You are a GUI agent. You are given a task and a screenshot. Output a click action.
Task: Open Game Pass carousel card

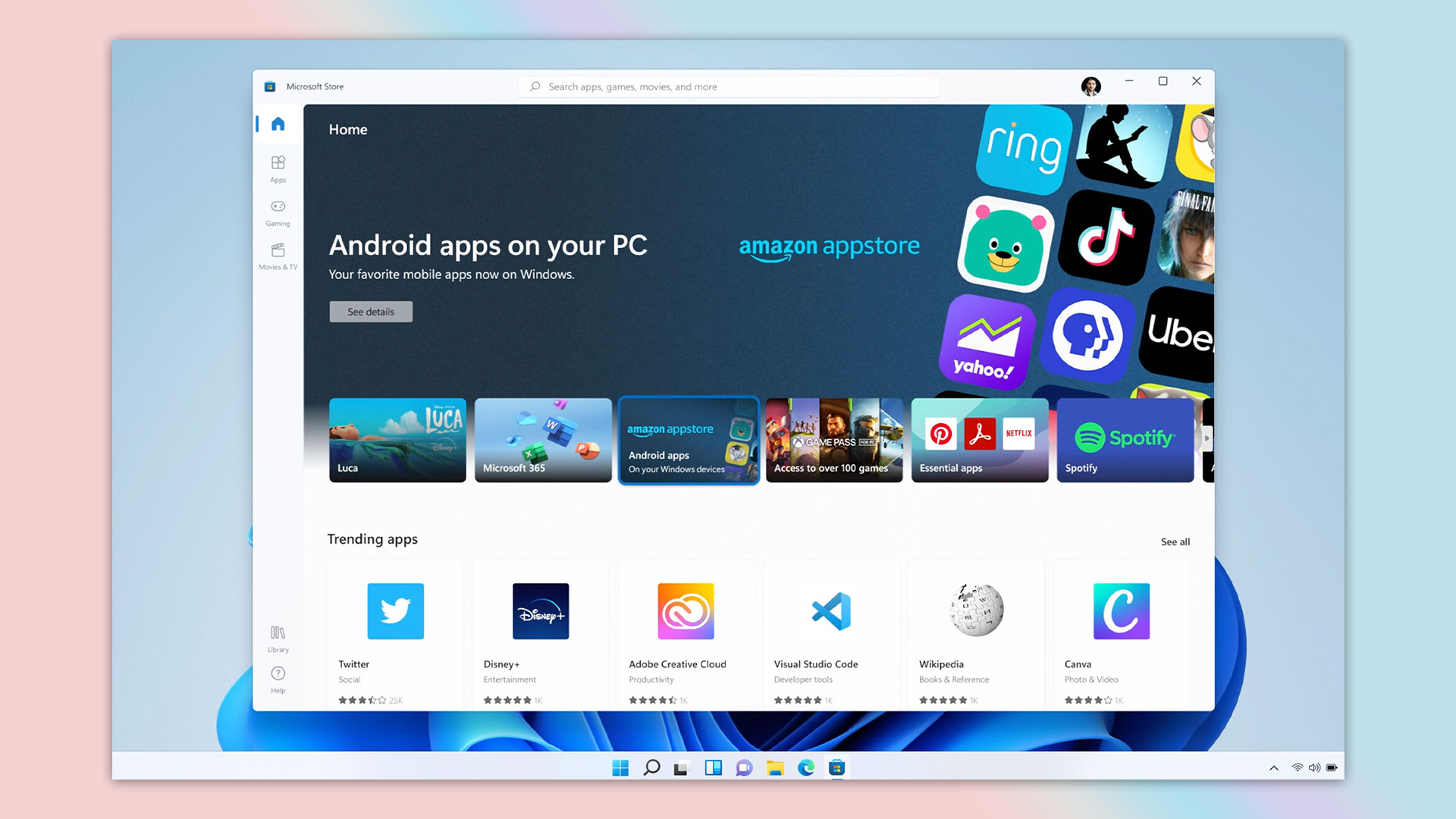tap(833, 440)
